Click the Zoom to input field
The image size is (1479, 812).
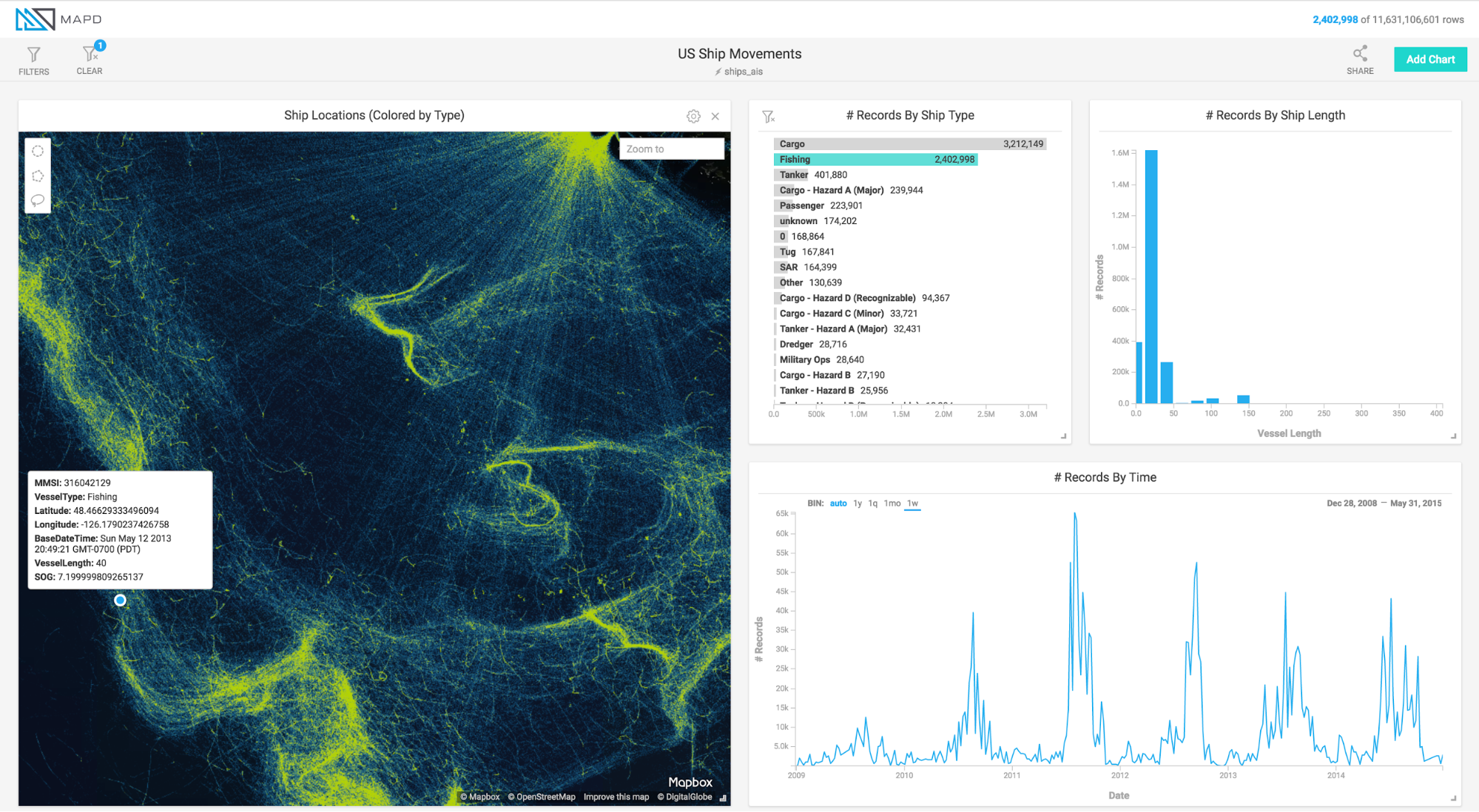(672, 149)
